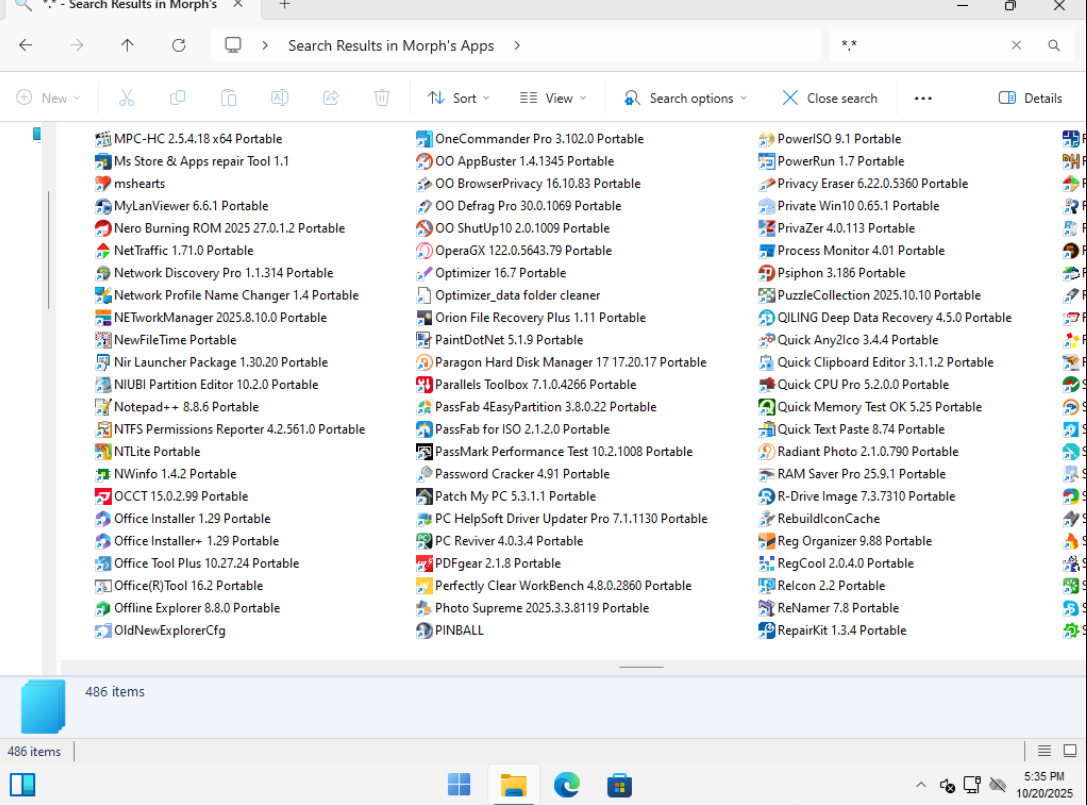Screen dimensions: 1087x805
Task: Launch Microsoft Store from taskbar
Action: click(x=619, y=785)
